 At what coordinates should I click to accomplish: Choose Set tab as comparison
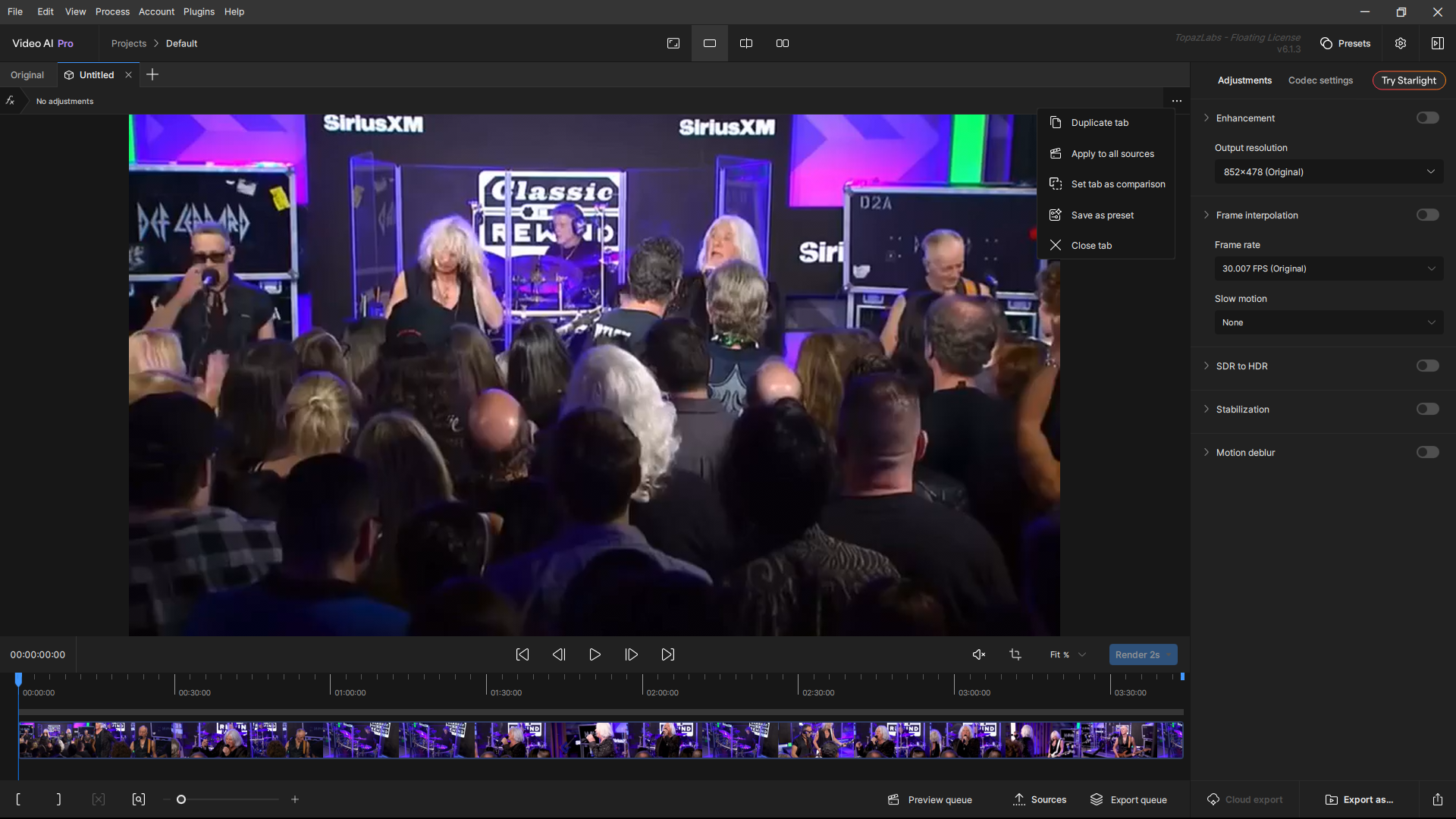pyautogui.click(x=1106, y=184)
